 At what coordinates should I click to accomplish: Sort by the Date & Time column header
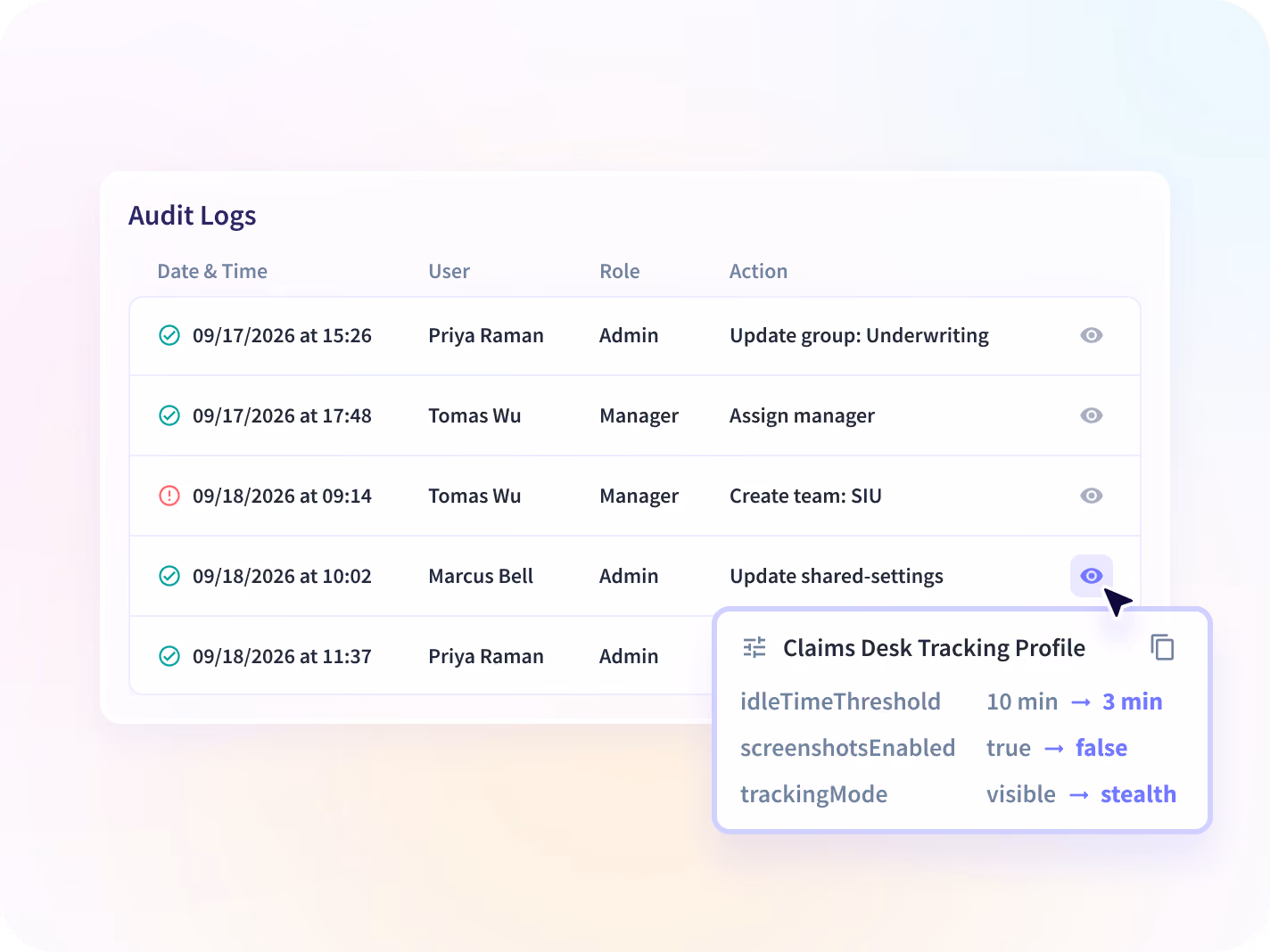[212, 271]
